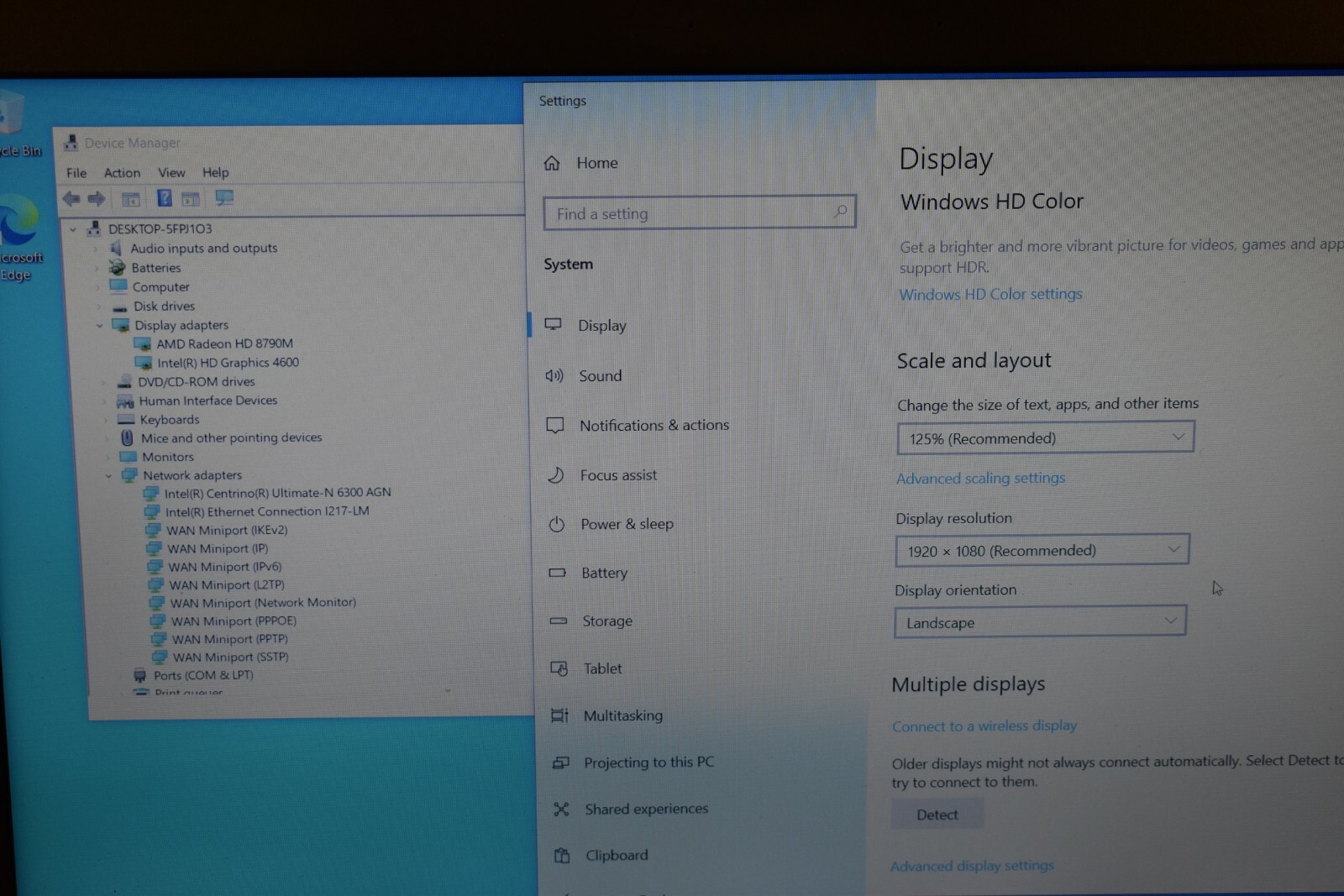Click Connect to a wireless display link
Viewport: 1344px width, 896px height.
[x=984, y=726]
